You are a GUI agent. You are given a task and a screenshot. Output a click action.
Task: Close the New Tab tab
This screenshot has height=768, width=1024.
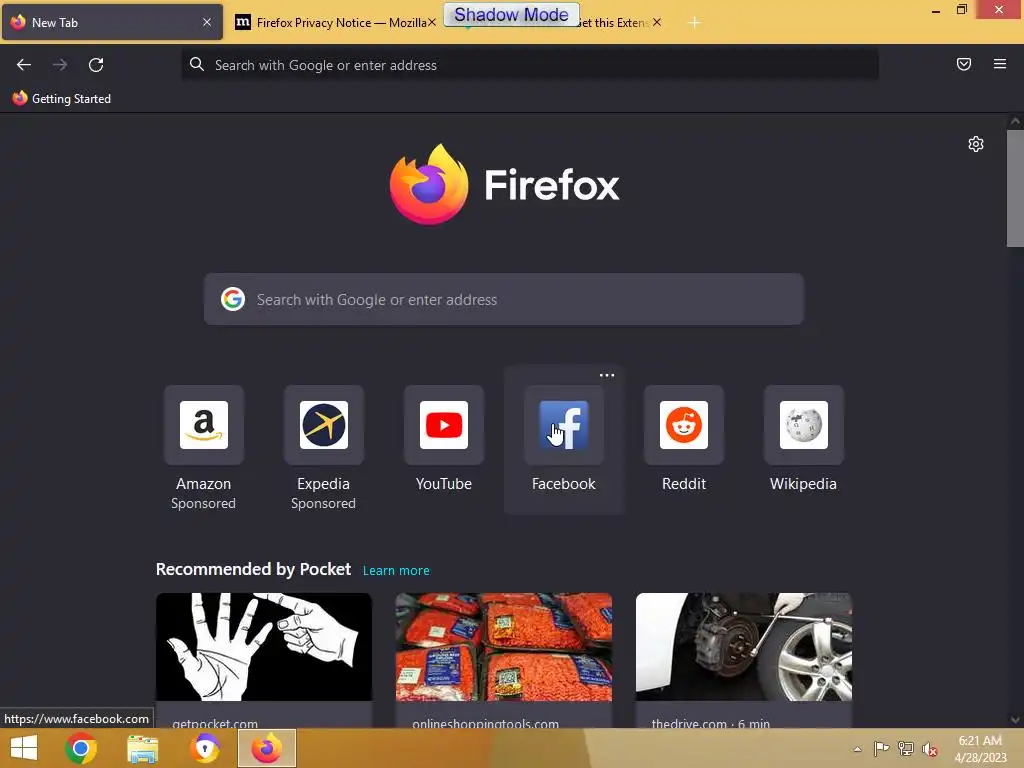(206, 22)
